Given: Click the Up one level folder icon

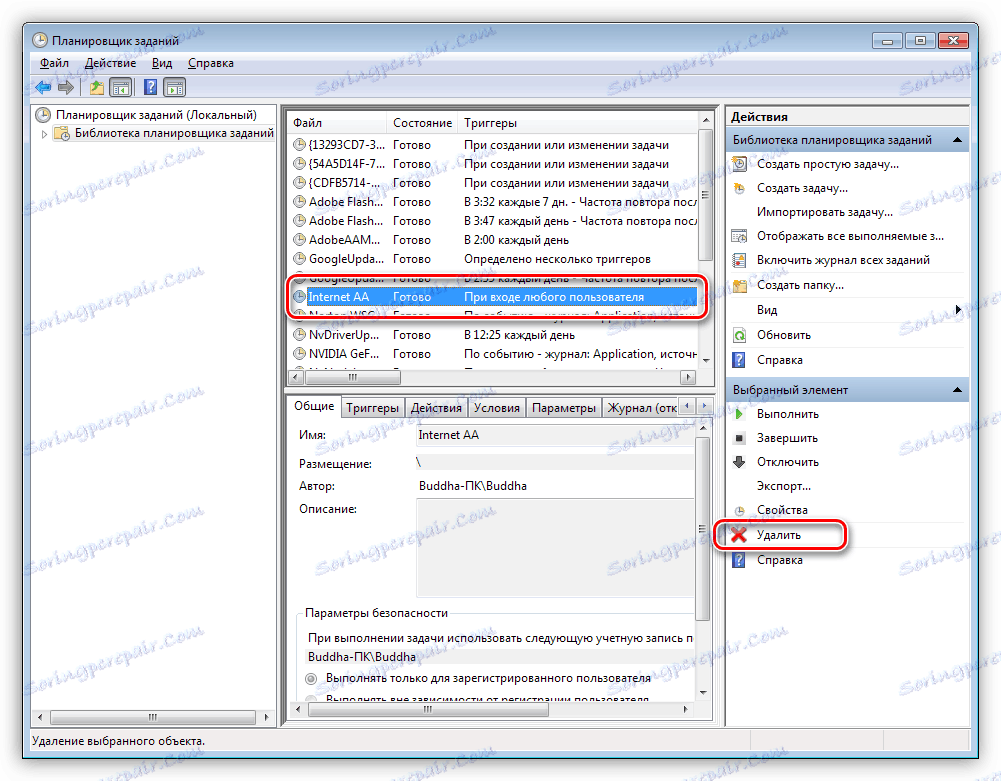Looking at the screenshot, I should click(x=96, y=87).
